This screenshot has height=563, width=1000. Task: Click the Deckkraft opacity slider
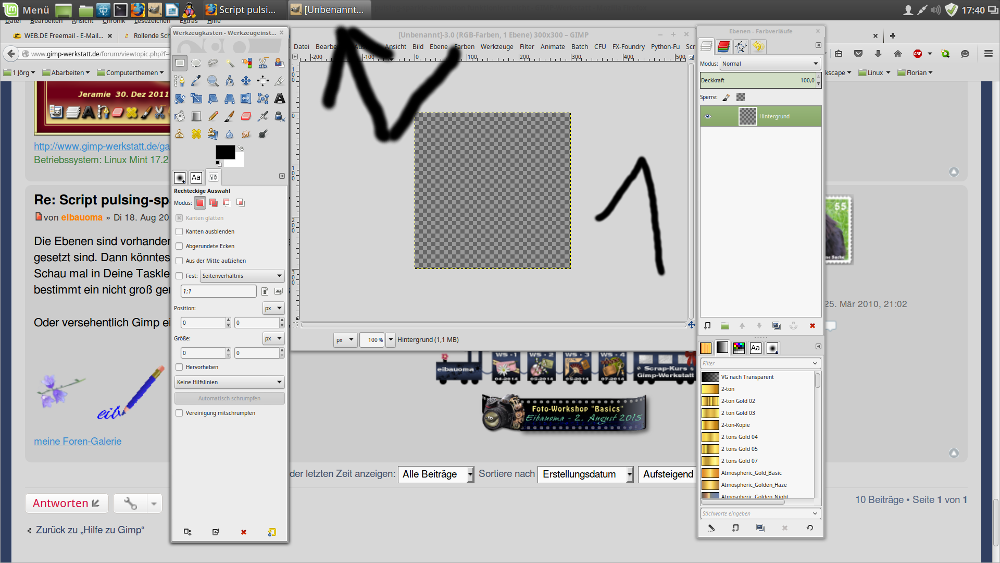(x=760, y=80)
